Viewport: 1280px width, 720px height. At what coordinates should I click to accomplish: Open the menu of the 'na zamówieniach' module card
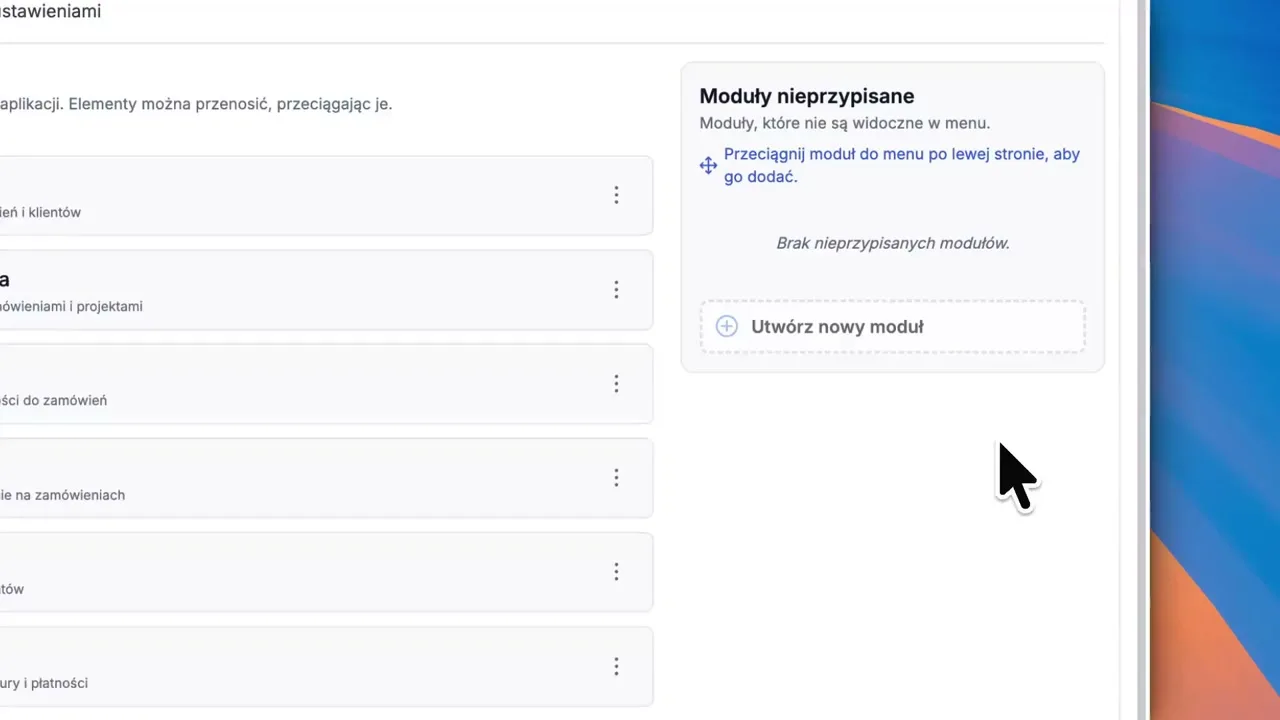pos(617,477)
